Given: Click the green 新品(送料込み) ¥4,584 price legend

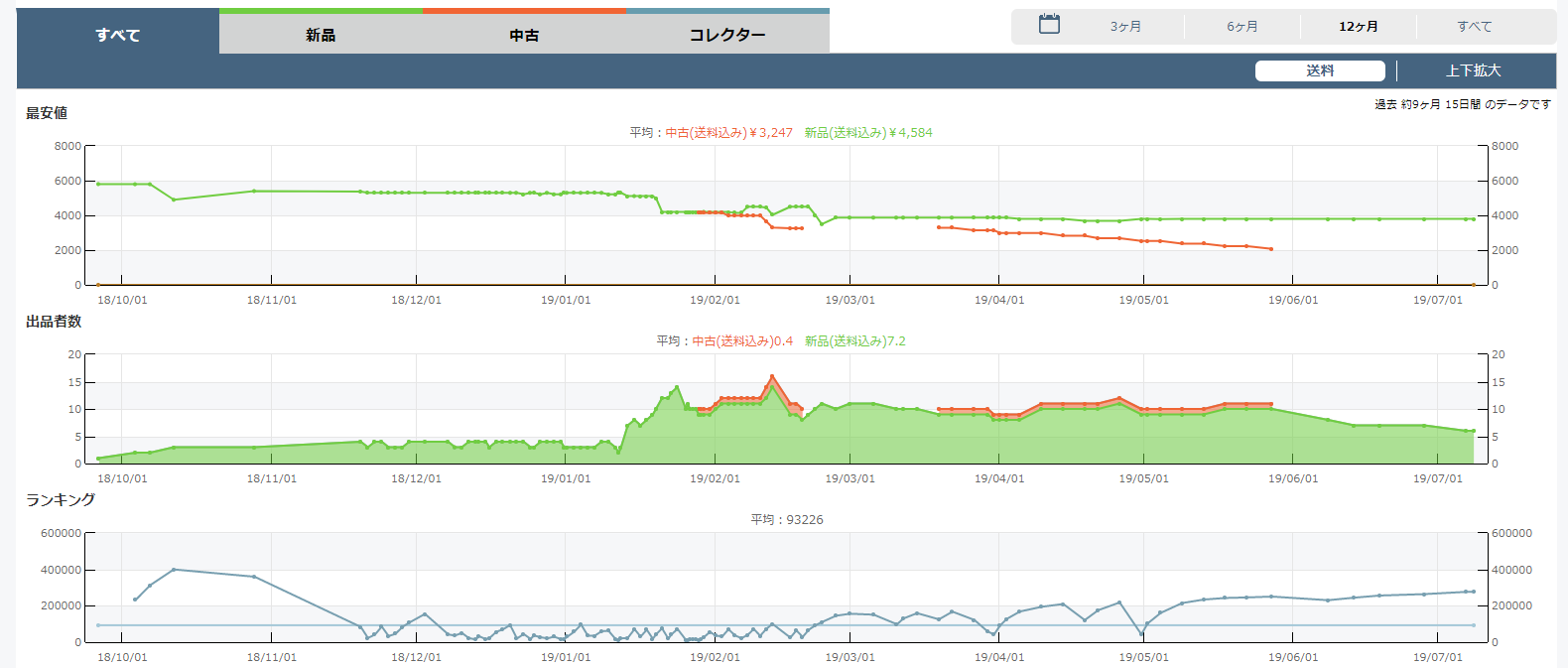Looking at the screenshot, I should tap(868, 133).
